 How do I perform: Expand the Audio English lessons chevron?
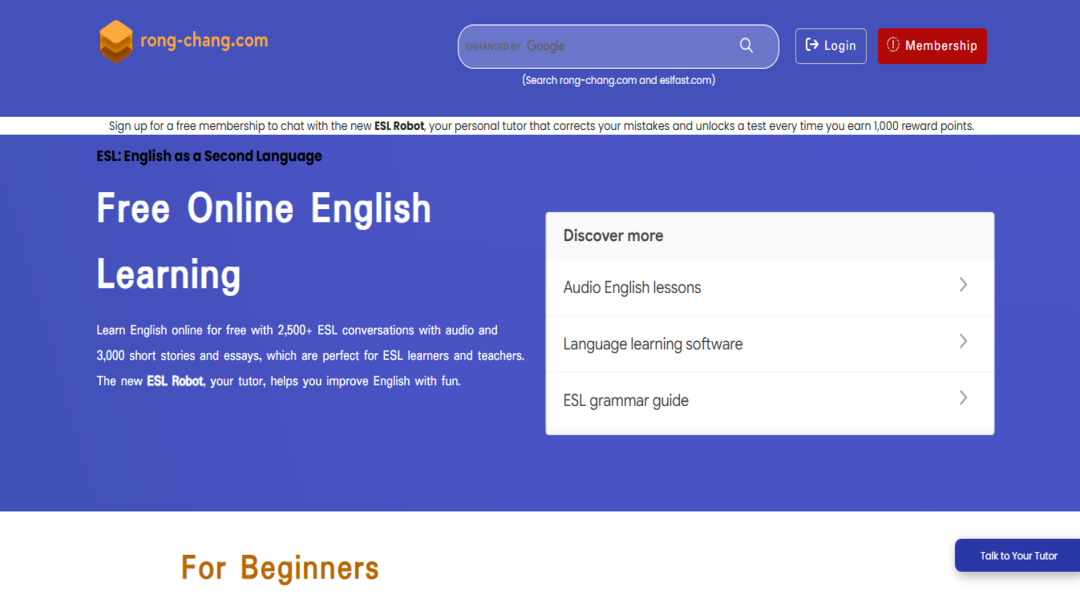point(963,285)
